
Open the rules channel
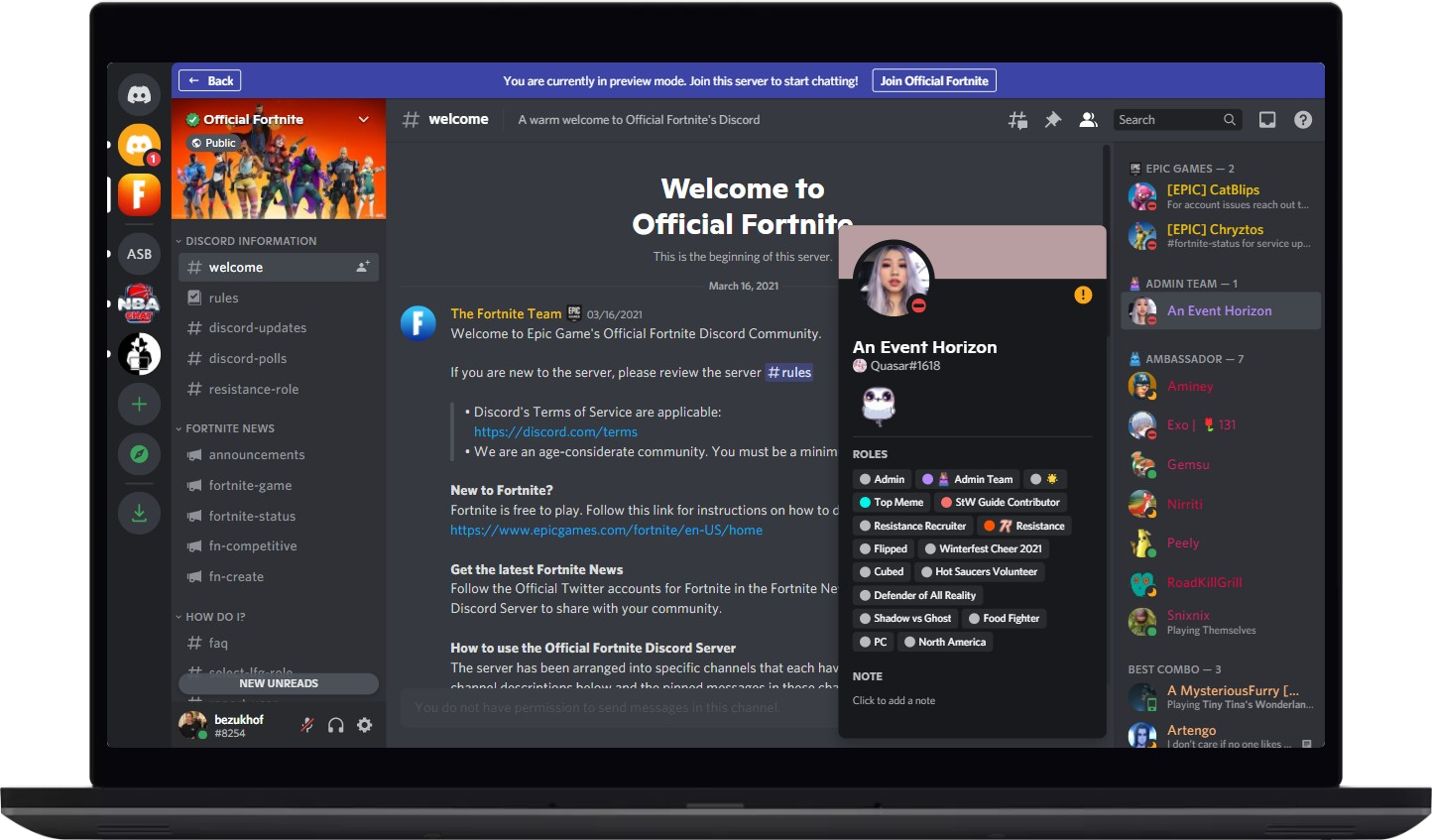point(279,298)
